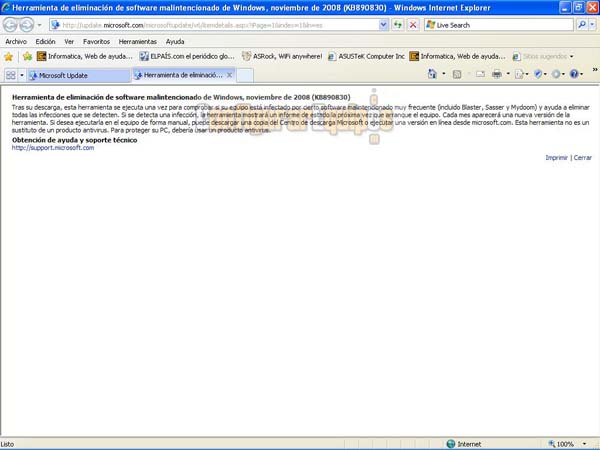Open the Help question mark icon
Viewport: 600px width, 450px height.
576,74
